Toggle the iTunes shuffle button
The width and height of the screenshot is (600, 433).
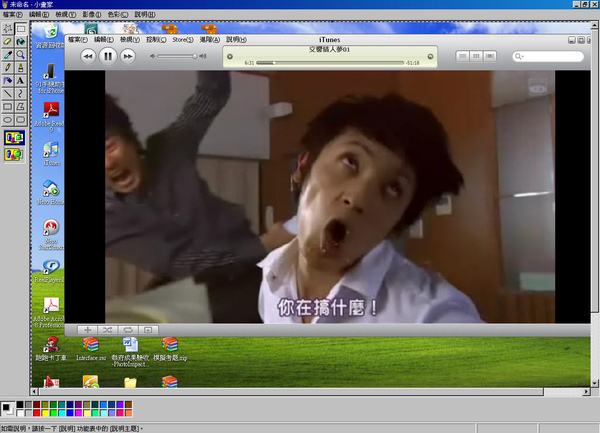[x=108, y=330]
